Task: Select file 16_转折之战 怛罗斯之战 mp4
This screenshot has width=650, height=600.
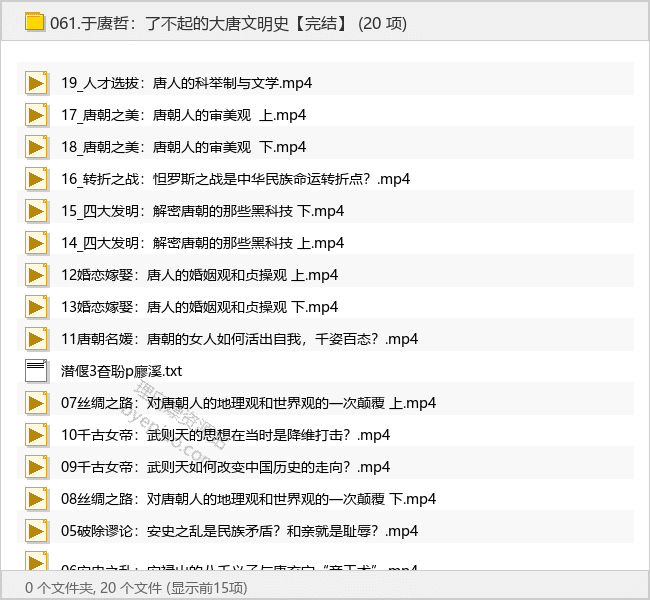Action: click(x=235, y=179)
